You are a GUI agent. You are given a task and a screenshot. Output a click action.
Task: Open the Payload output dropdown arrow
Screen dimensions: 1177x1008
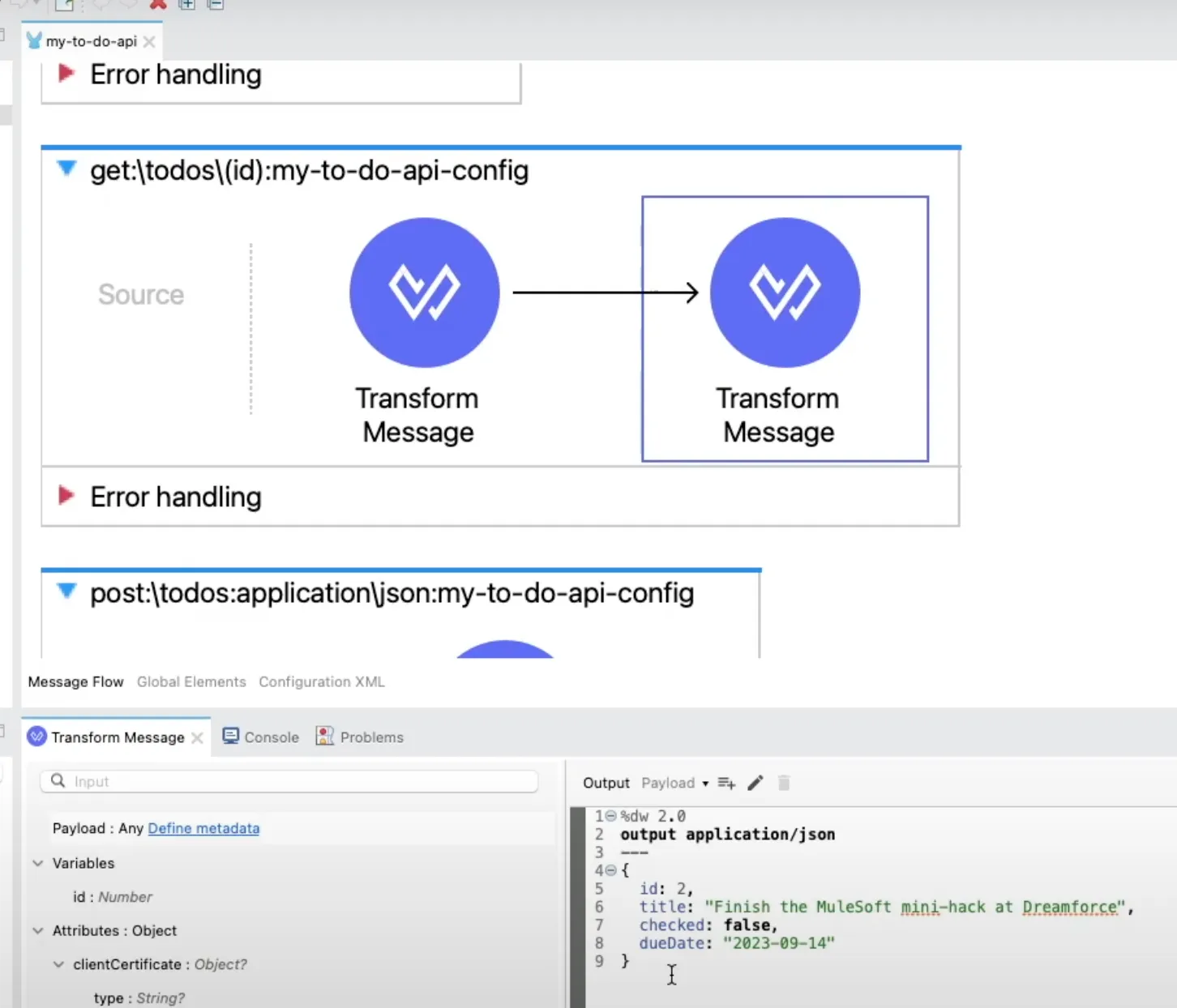(705, 784)
